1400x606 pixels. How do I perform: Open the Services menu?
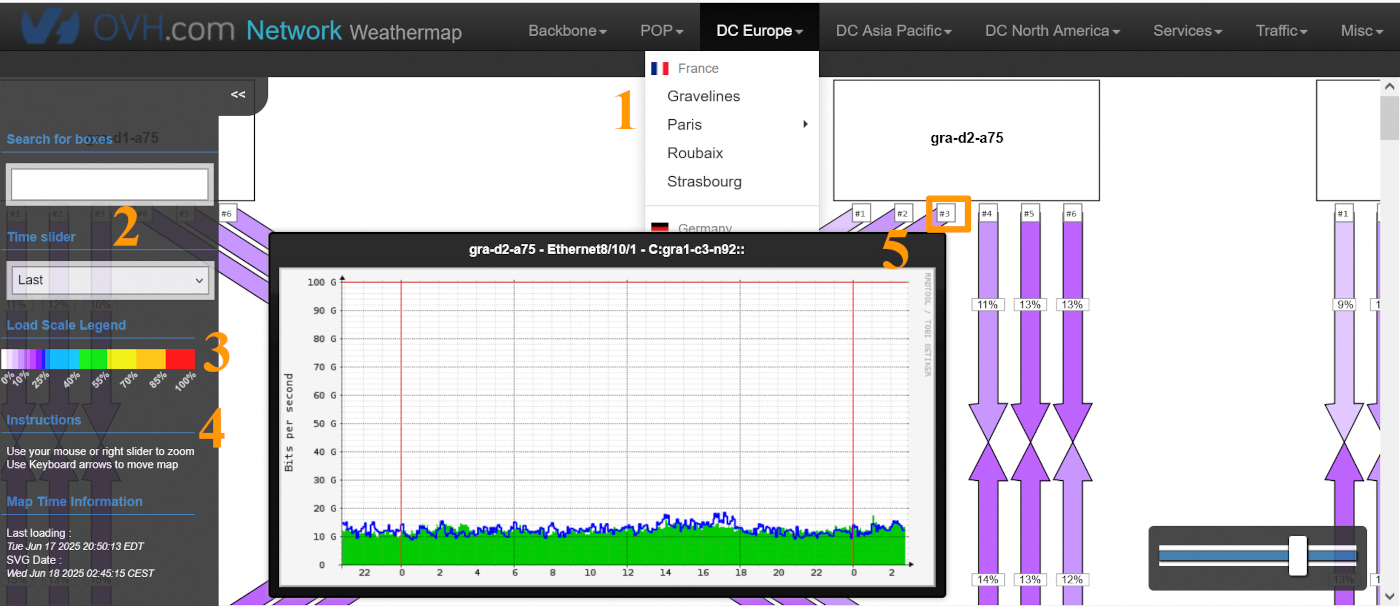click(1187, 31)
